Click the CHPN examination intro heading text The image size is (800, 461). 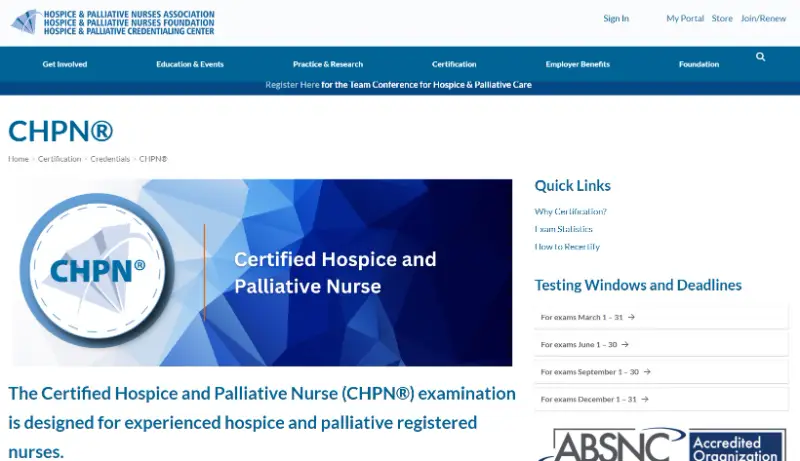pyautogui.click(x=262, y=422)
